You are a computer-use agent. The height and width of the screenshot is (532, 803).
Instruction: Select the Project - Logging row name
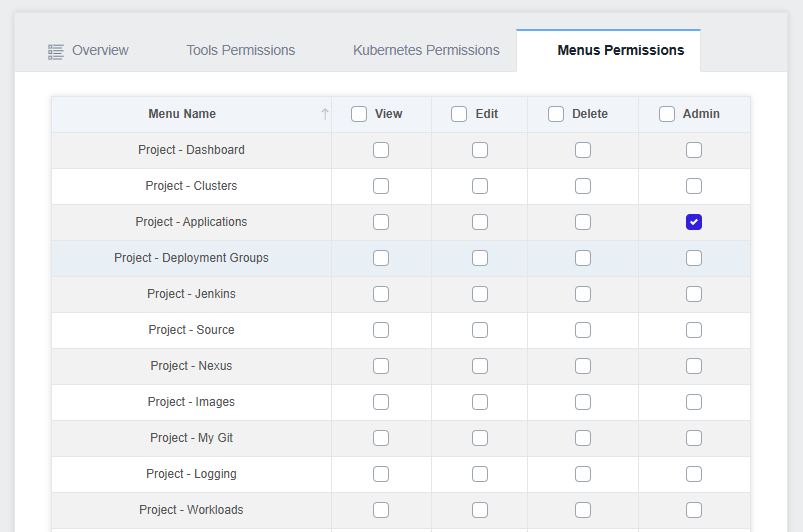coord(192,474)
